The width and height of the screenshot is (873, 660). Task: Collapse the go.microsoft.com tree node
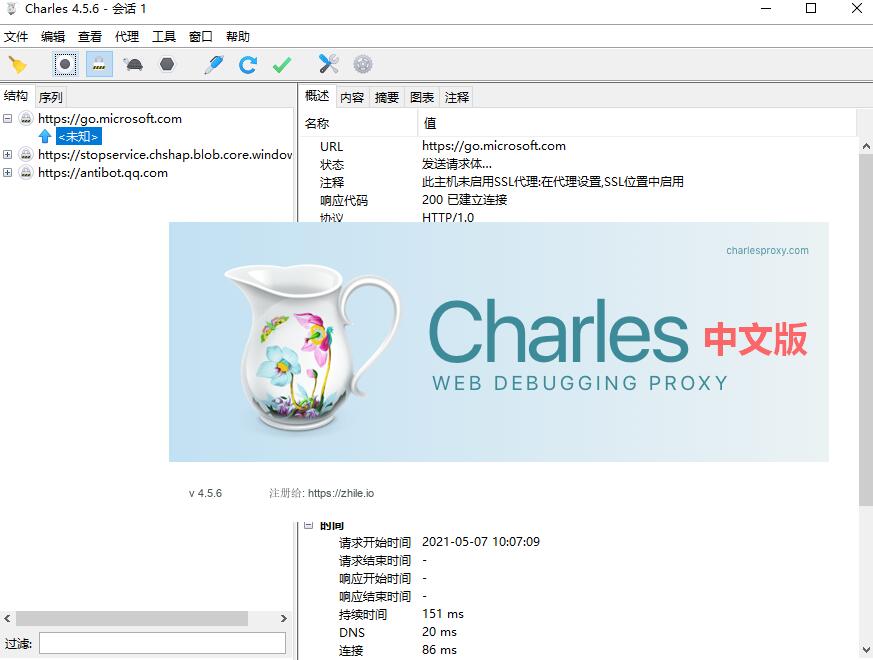pyautogui.click(x=7, y=119)
